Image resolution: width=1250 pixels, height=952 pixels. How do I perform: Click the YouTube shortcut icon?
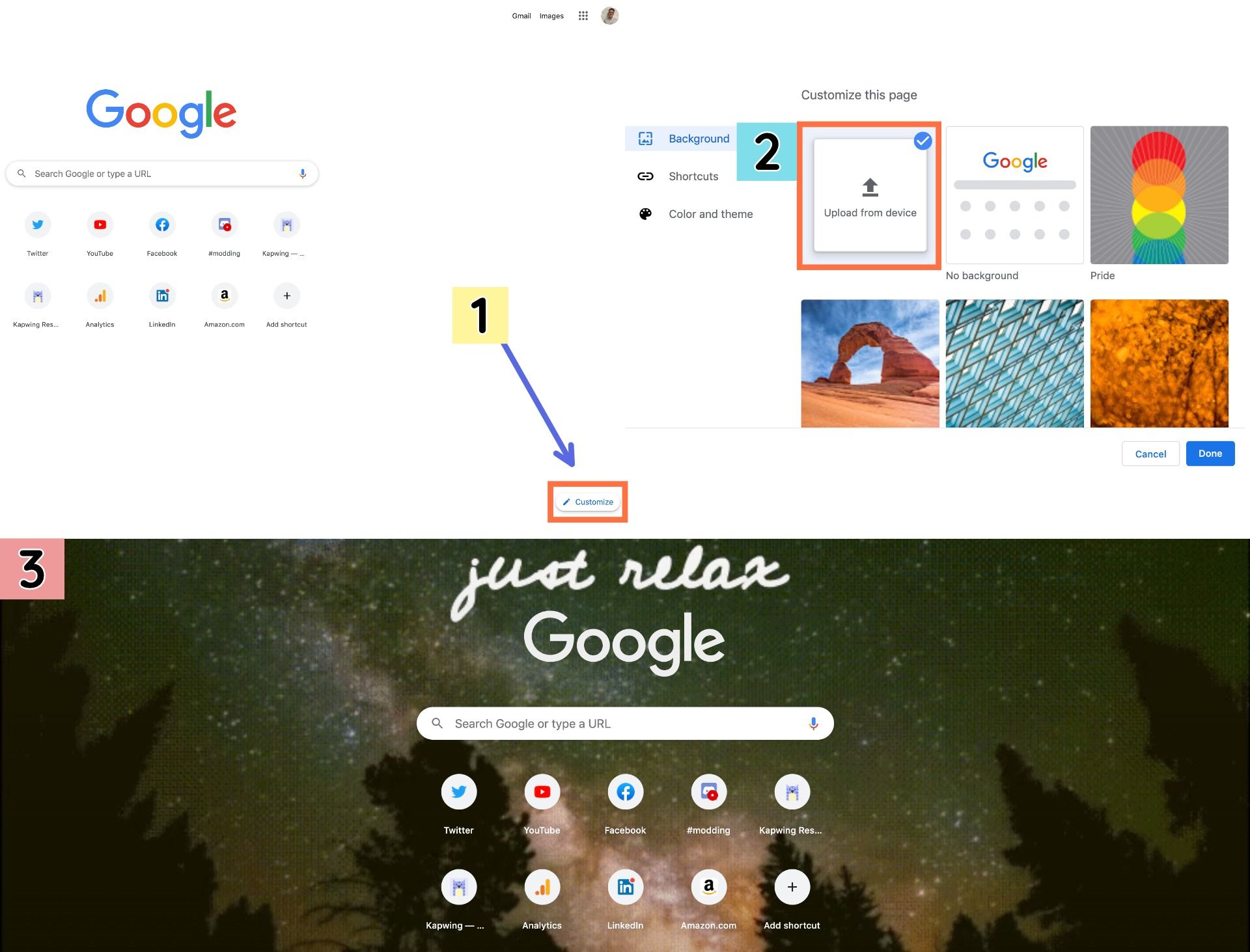(x=99, y=224)
